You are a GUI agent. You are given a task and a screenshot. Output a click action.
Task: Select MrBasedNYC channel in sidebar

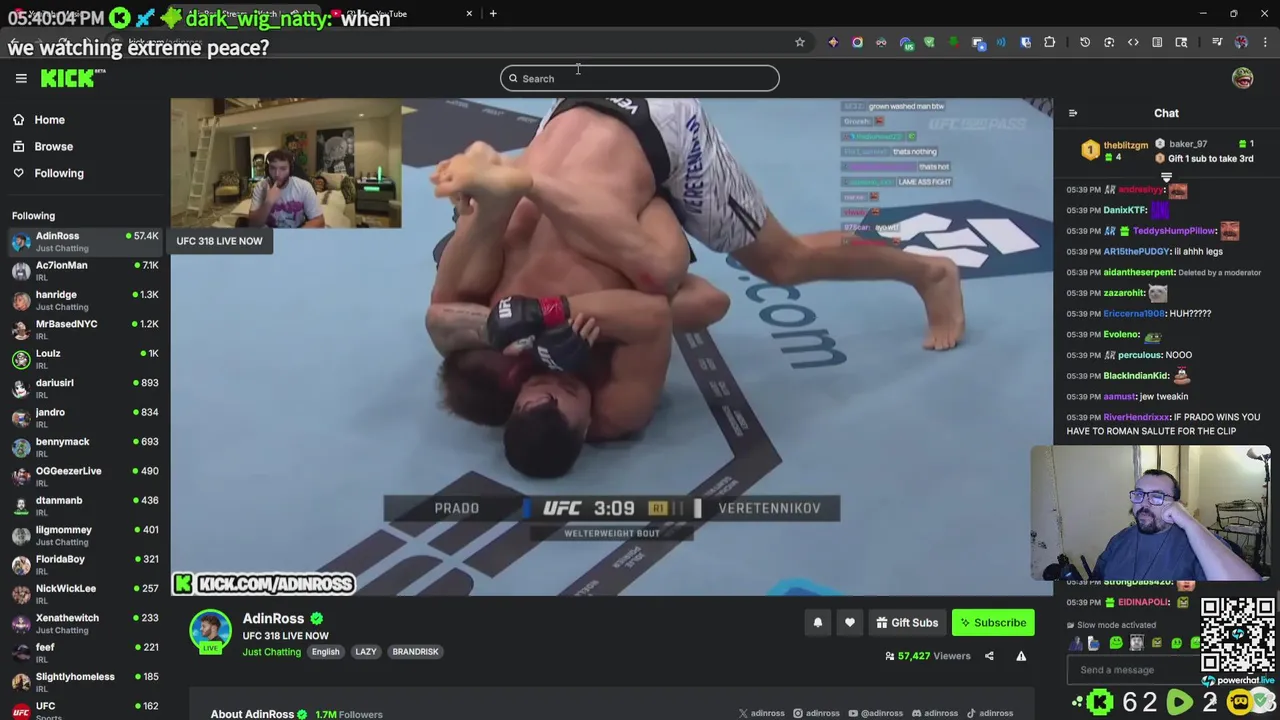tap(85, 329)
